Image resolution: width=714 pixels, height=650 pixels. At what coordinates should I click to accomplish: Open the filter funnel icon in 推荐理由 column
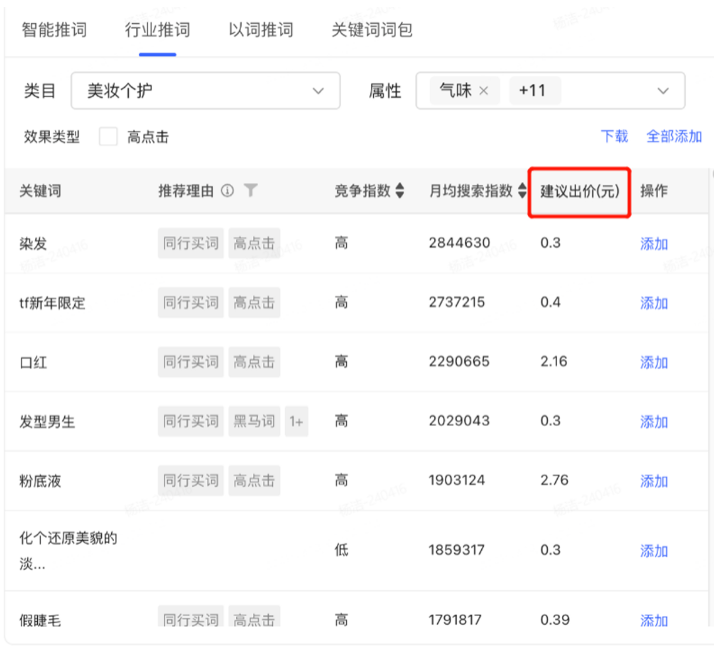(x=250, y=190)
